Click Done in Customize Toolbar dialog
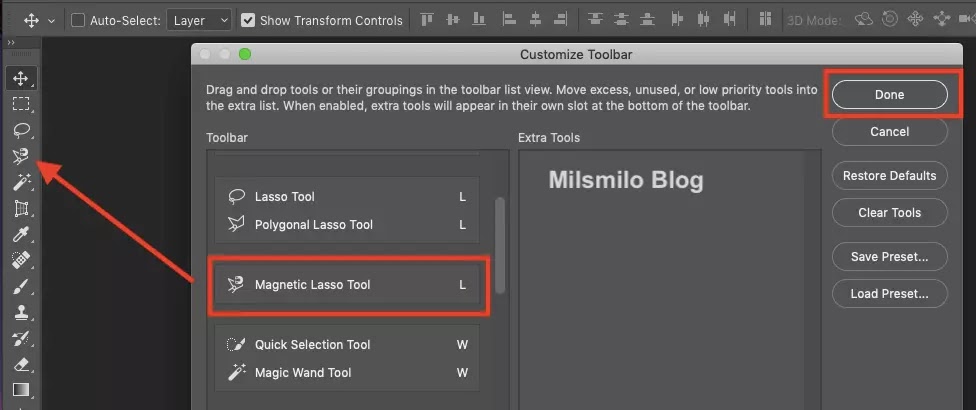The width and height of the screenshot is (976, 410). pos(889,95)
